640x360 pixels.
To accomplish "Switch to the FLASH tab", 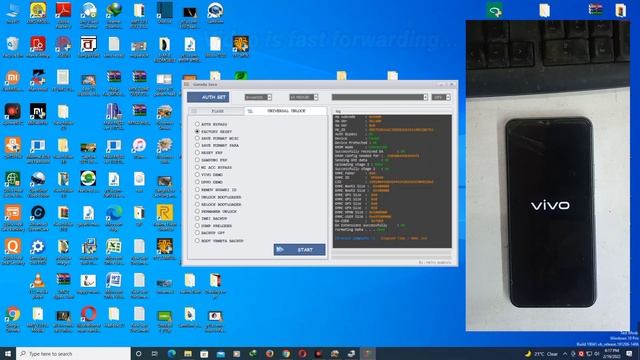I will point(216,111).
